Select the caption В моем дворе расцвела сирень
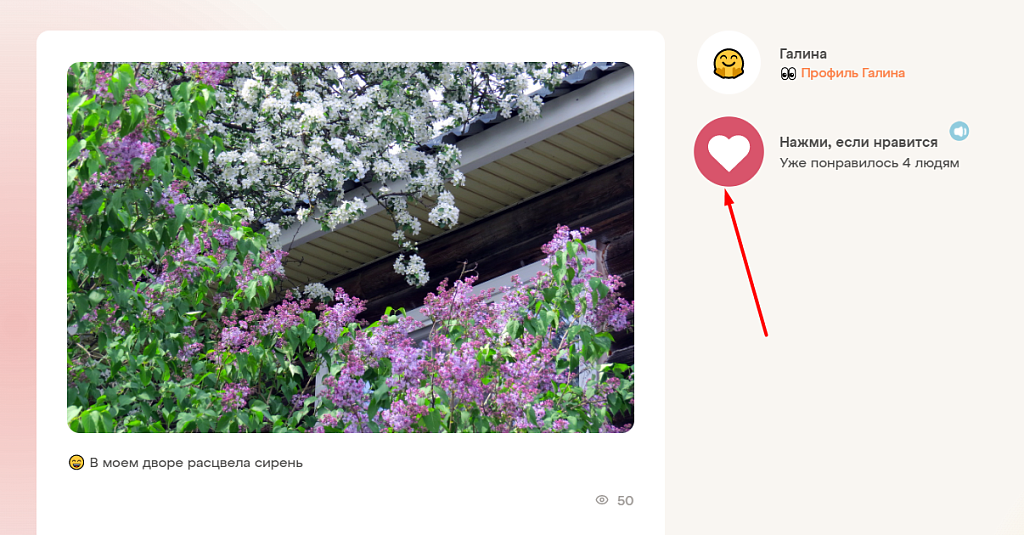This screenshot has height=535, width=1024. click(x=196, y=463)
